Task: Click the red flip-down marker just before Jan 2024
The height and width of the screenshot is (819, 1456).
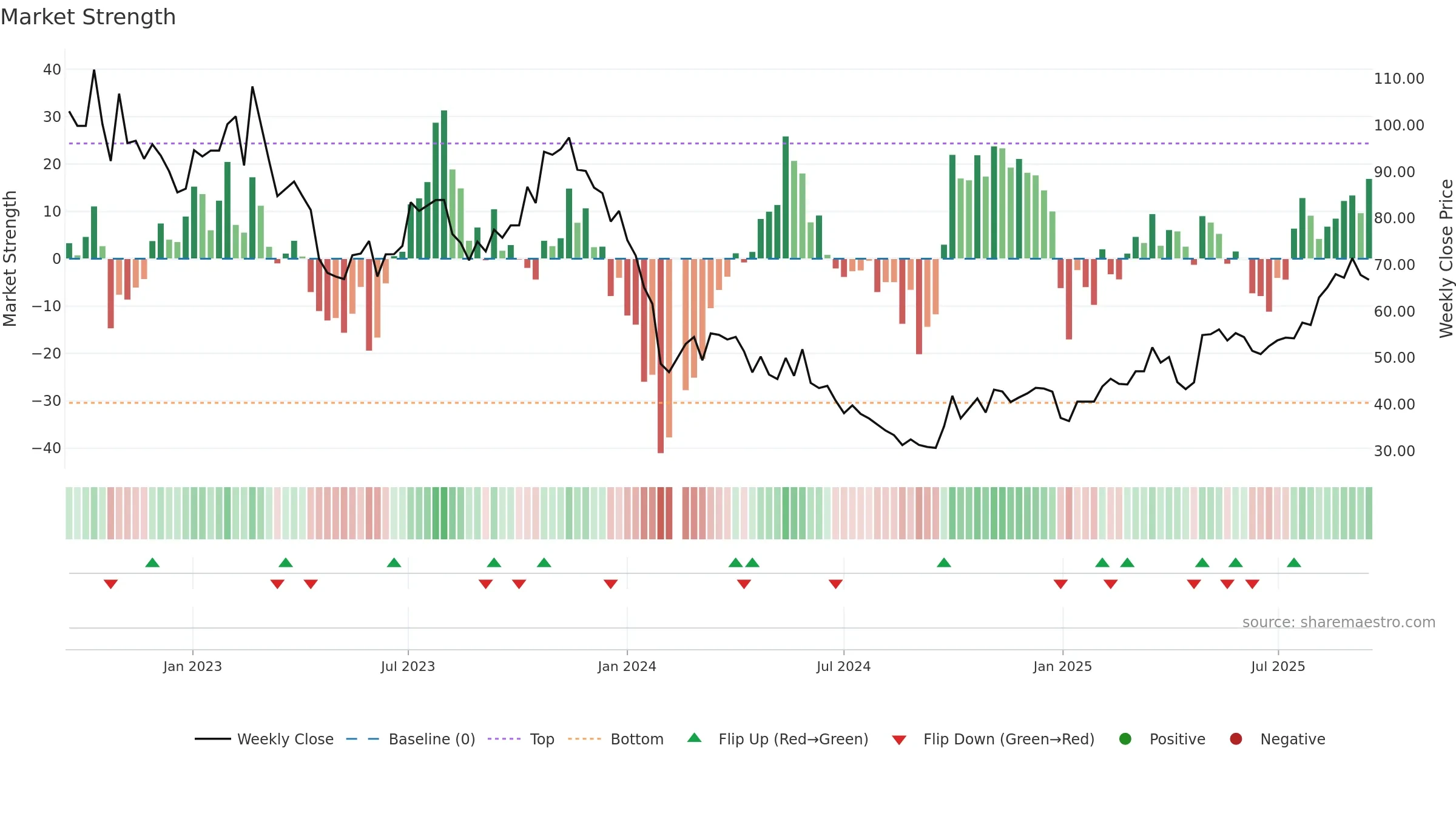Action: [610, 584]
